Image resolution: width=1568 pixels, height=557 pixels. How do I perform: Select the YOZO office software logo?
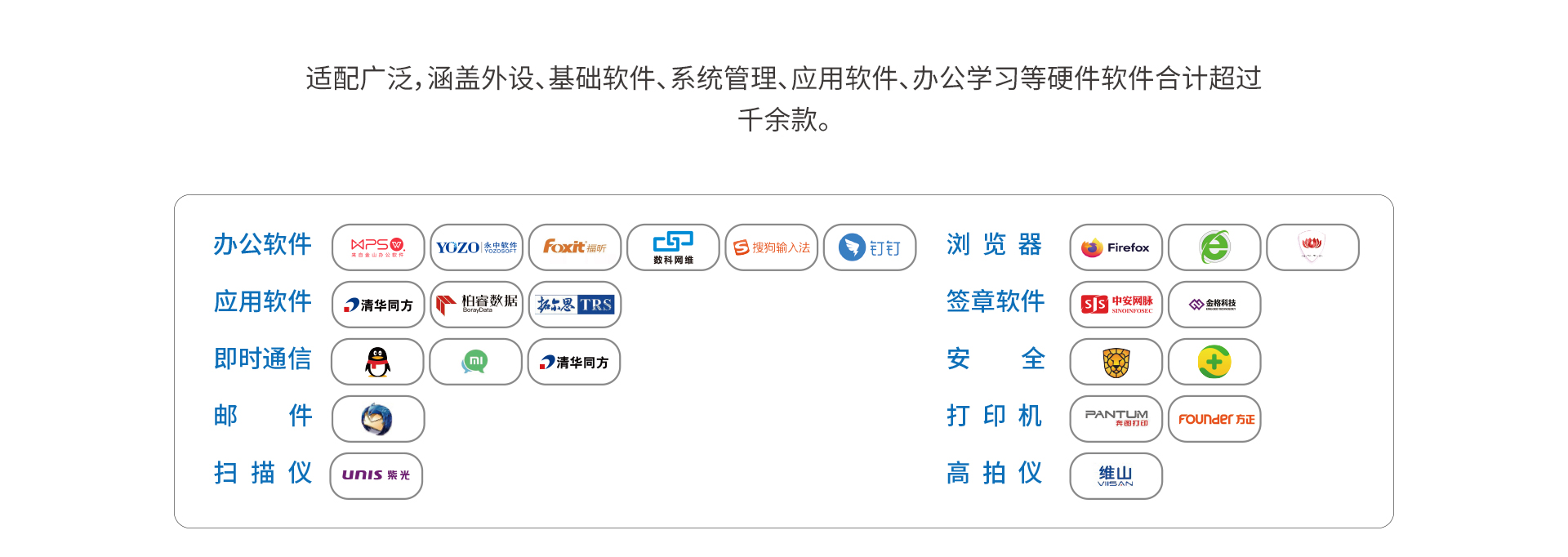pyautogui.click(x=476, y=247)
